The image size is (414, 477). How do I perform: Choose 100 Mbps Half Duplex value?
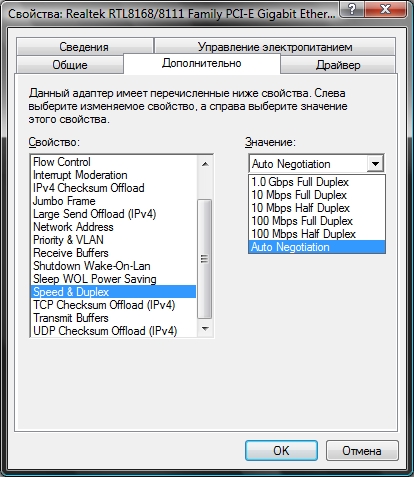click(x=317, y=234)
